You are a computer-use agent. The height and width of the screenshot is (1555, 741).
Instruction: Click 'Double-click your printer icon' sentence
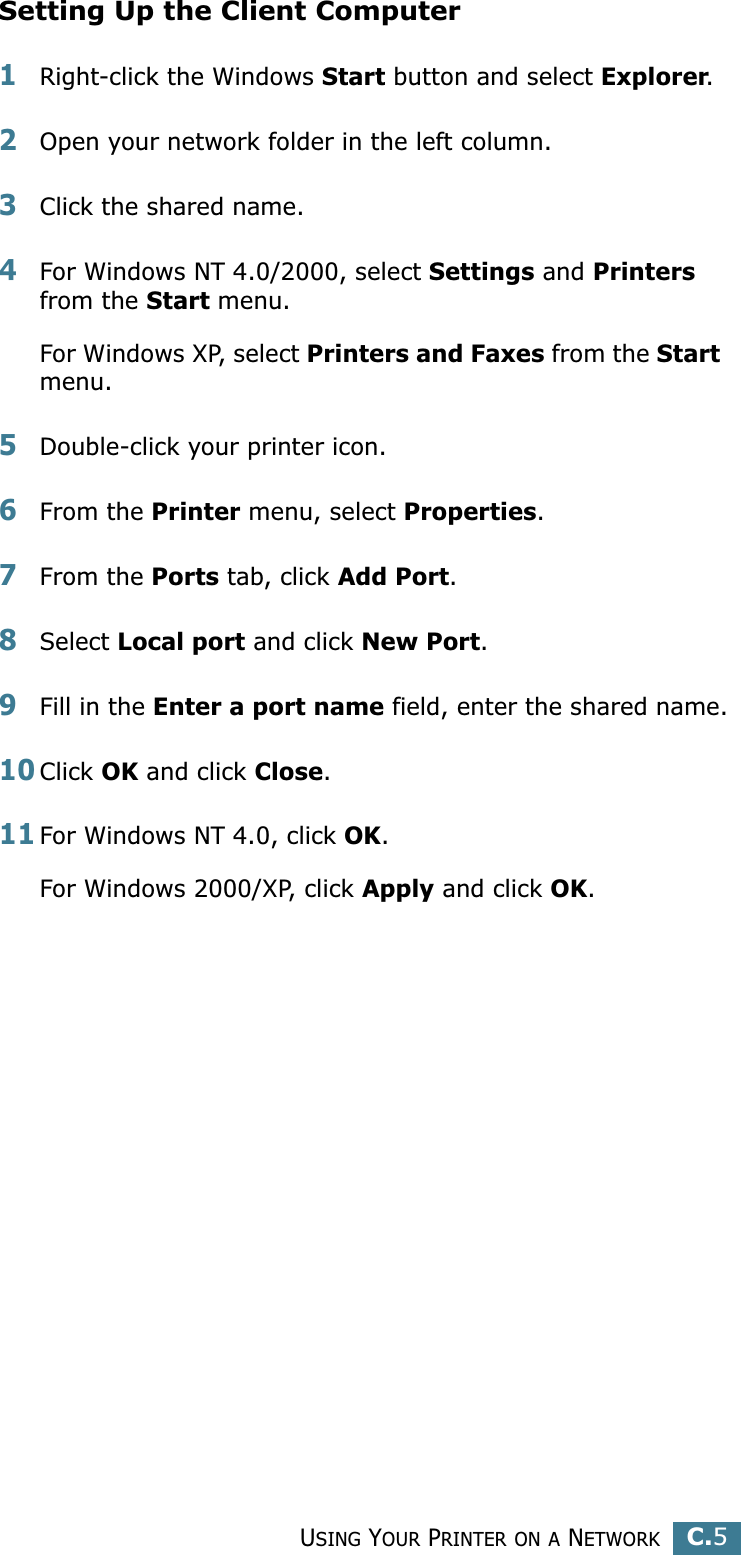click(213, 447)
